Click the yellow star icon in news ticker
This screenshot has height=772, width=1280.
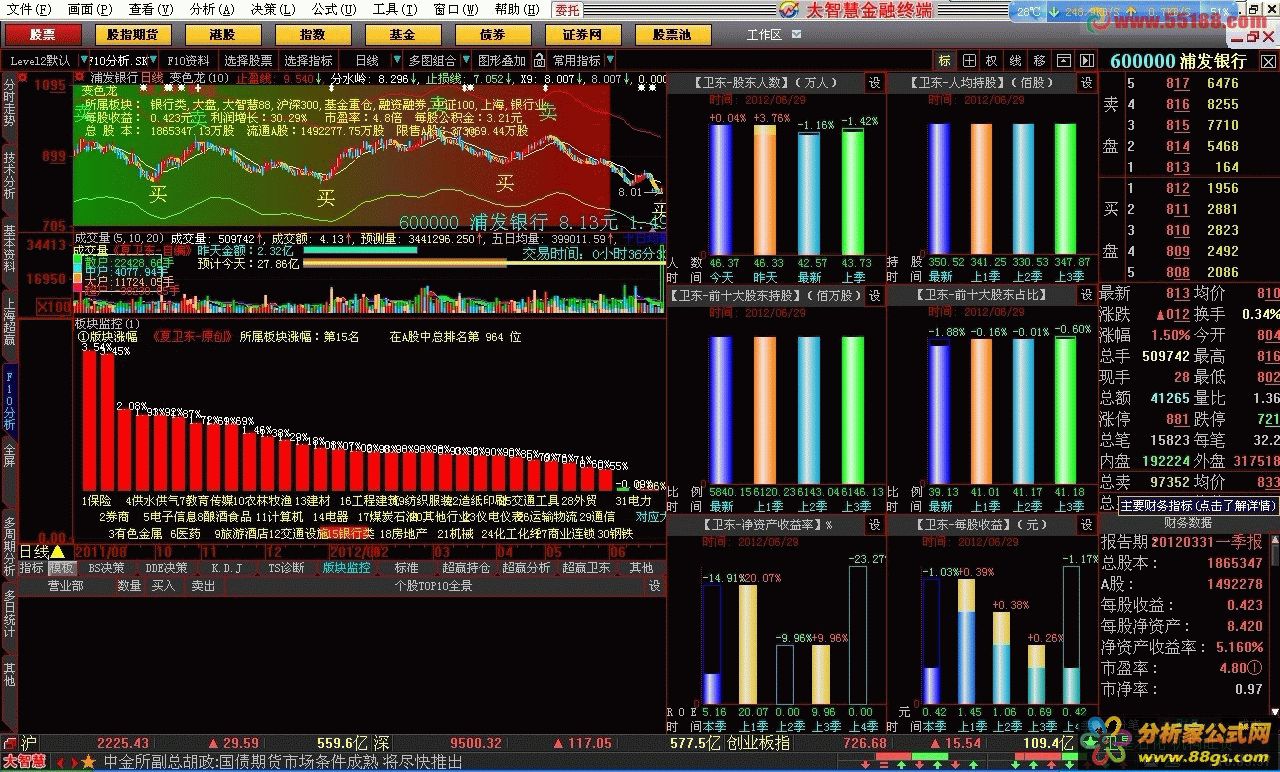click(x=88, y=763)
